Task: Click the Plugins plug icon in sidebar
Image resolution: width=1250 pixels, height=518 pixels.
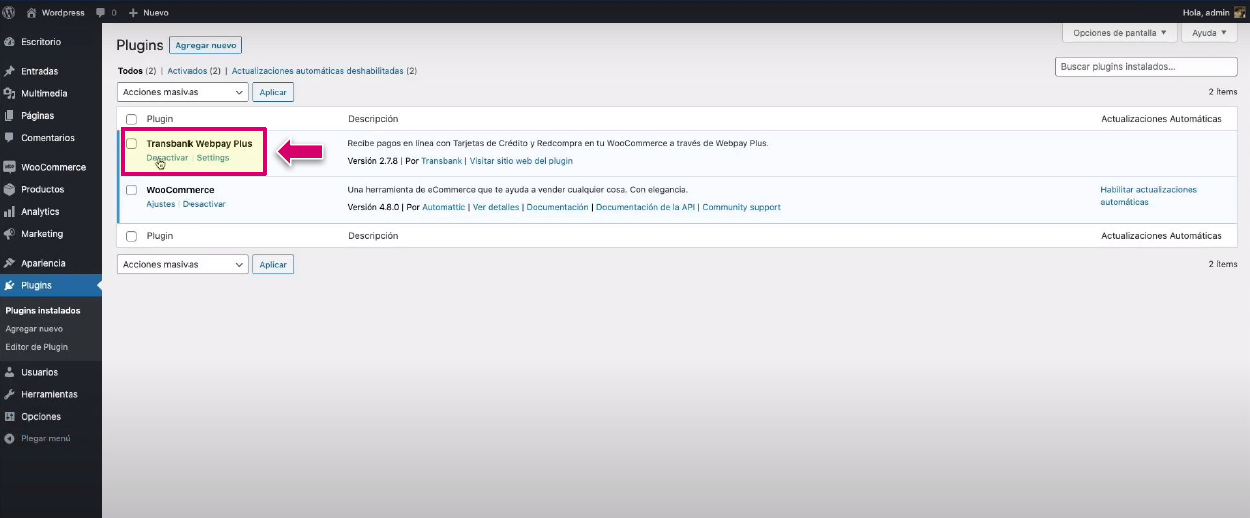Action: tap(9, 285)
